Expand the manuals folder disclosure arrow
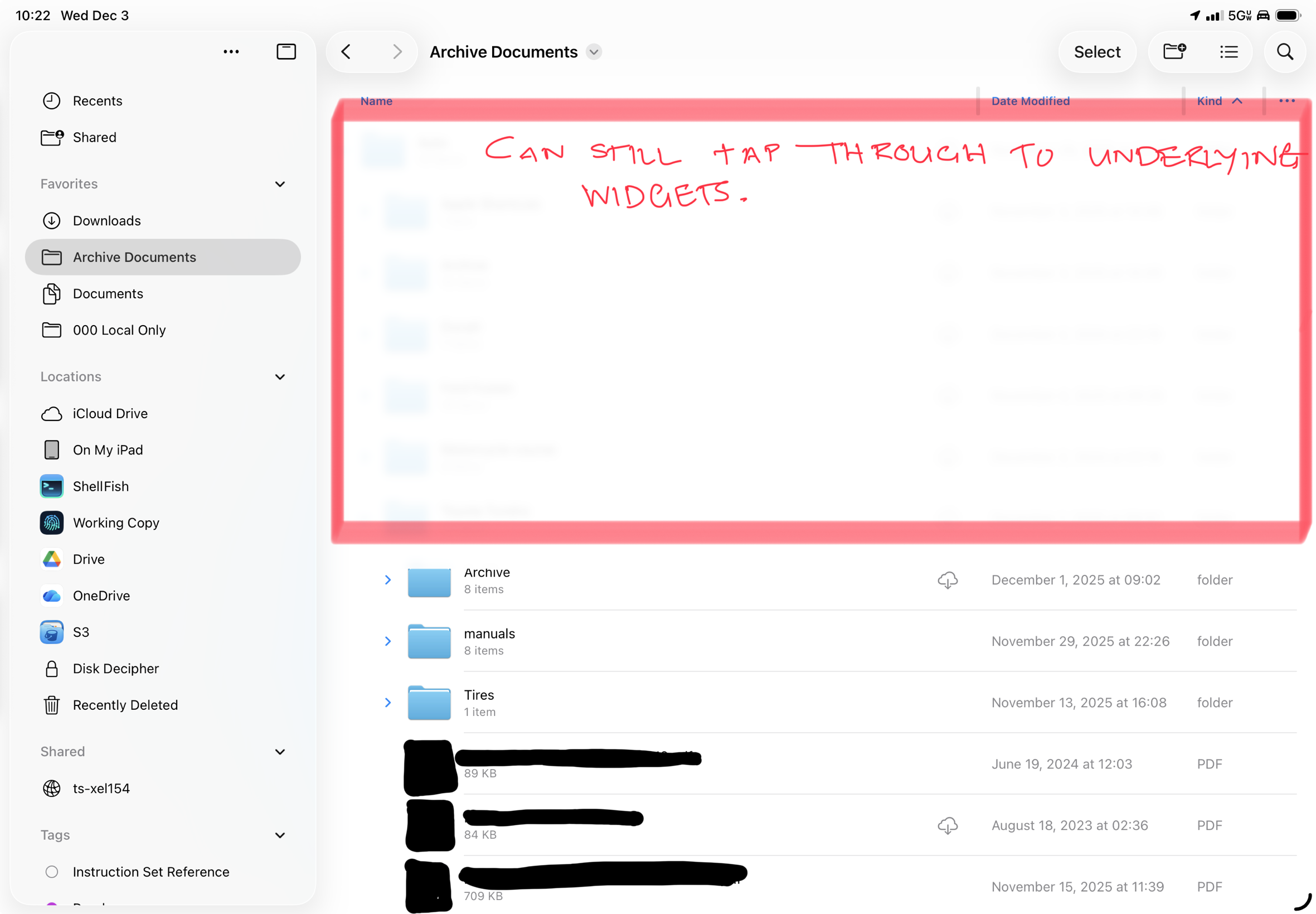The height and width of the screenshot is (914, 1316). pyautogui.click(x=387, y=641)
